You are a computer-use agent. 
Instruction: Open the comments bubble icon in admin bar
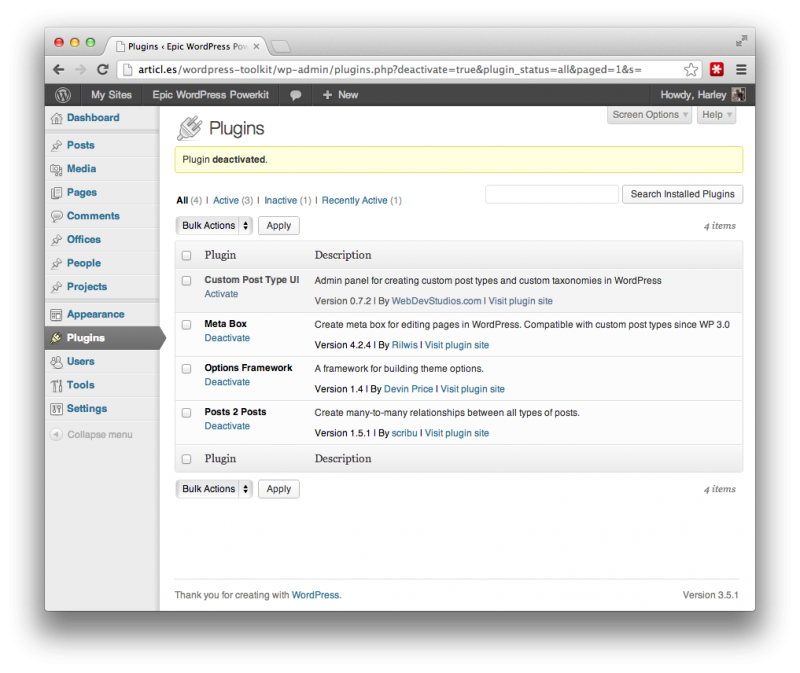point(295,95)
